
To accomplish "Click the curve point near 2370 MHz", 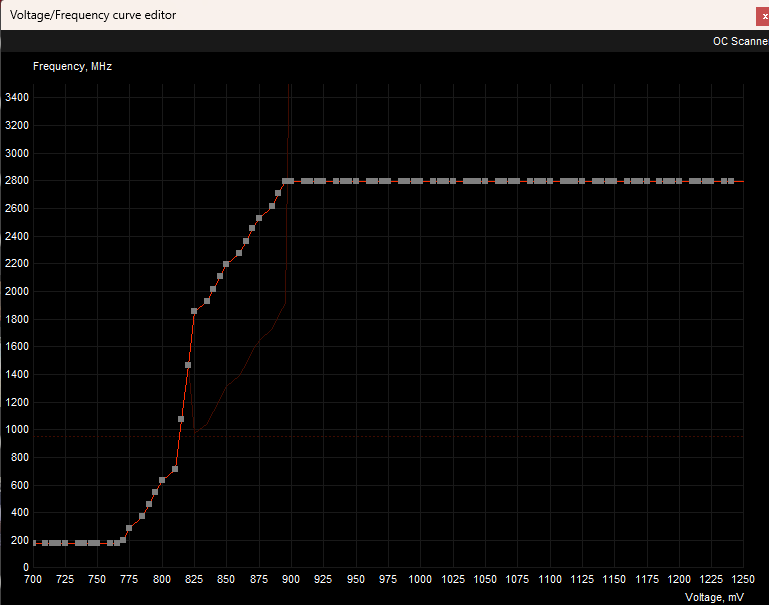I will [x=246, y=241].
